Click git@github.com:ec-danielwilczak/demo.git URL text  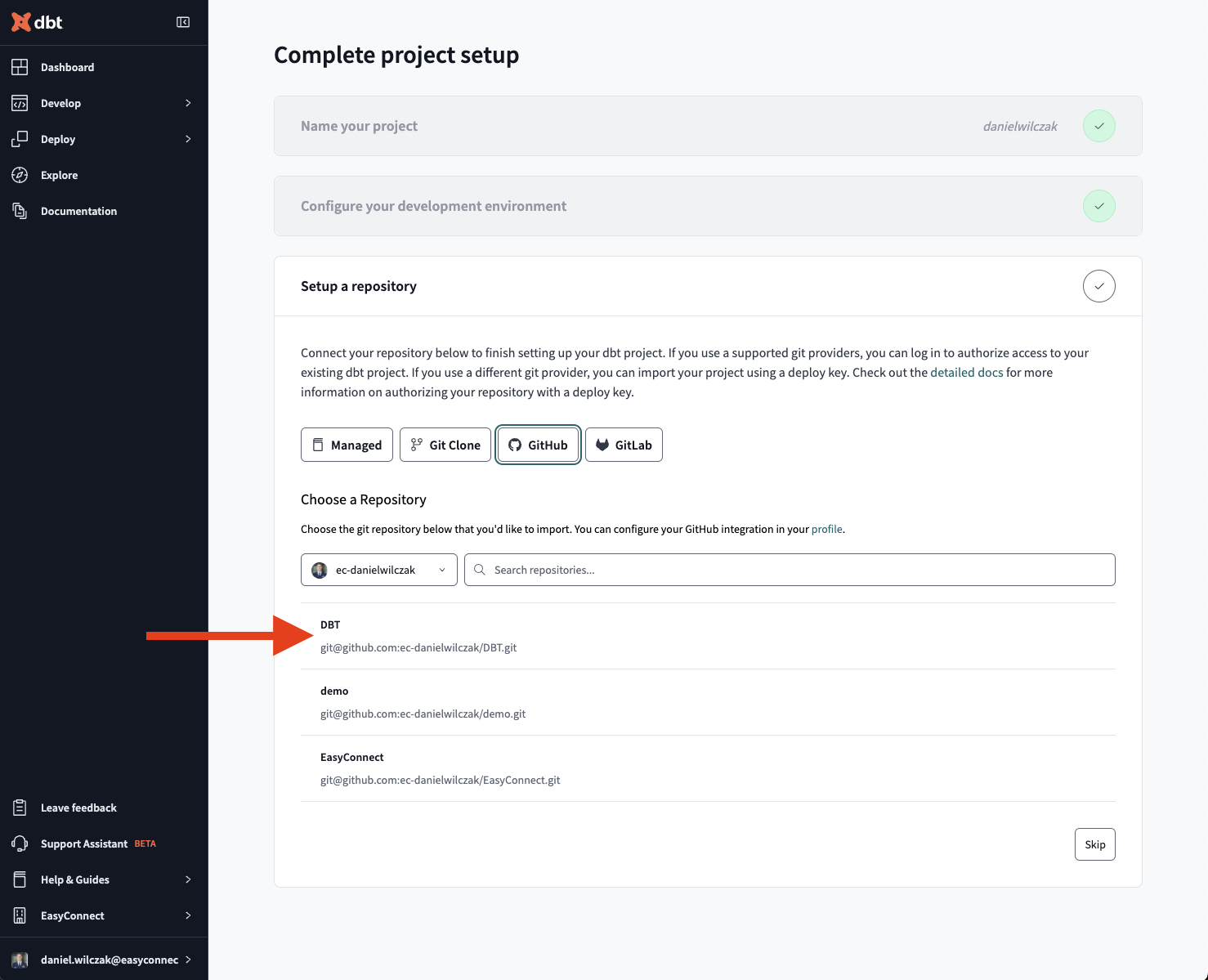(x=423, y=714)
